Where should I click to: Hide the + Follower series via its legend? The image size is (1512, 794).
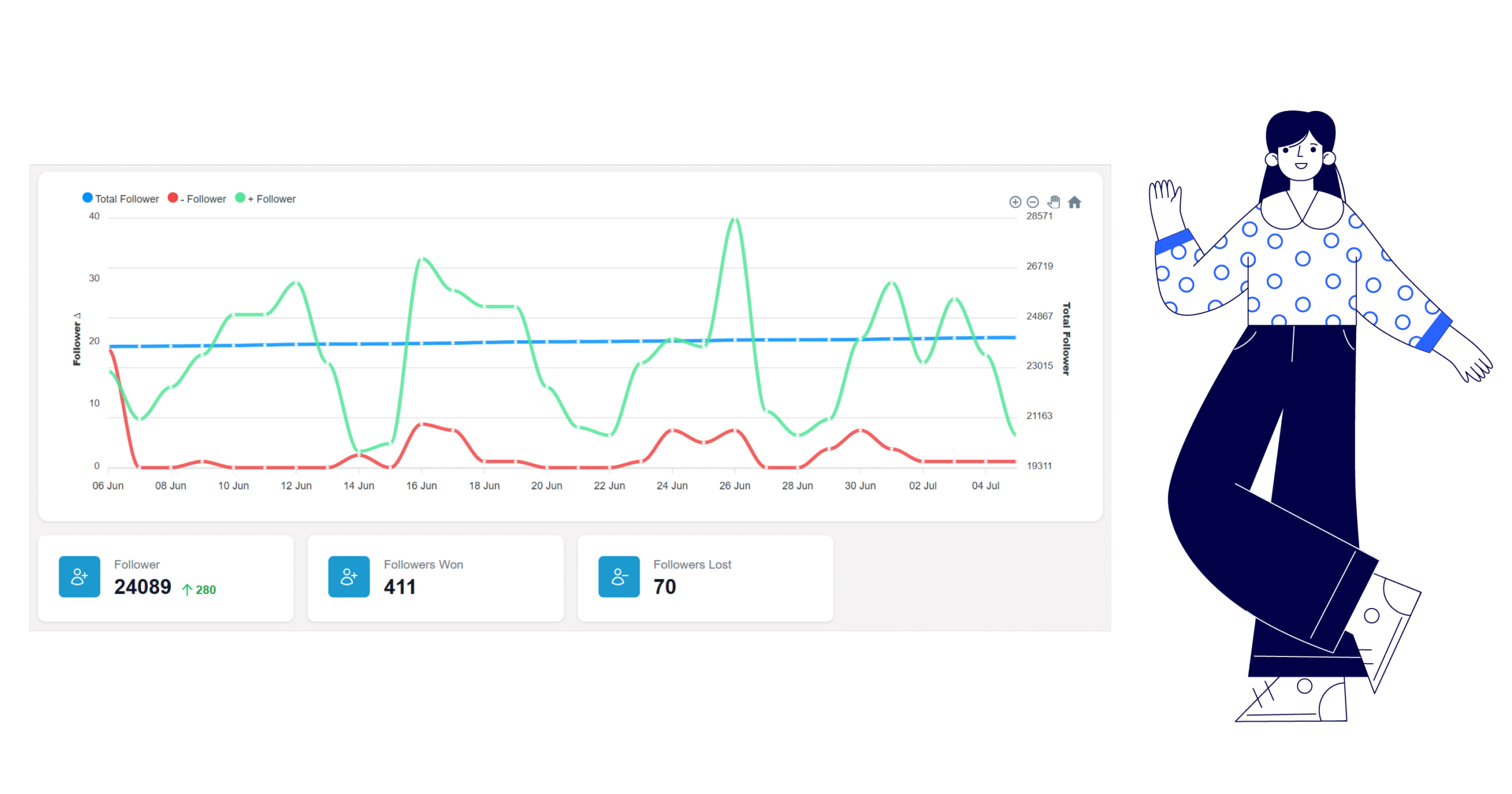click(266, 198)
